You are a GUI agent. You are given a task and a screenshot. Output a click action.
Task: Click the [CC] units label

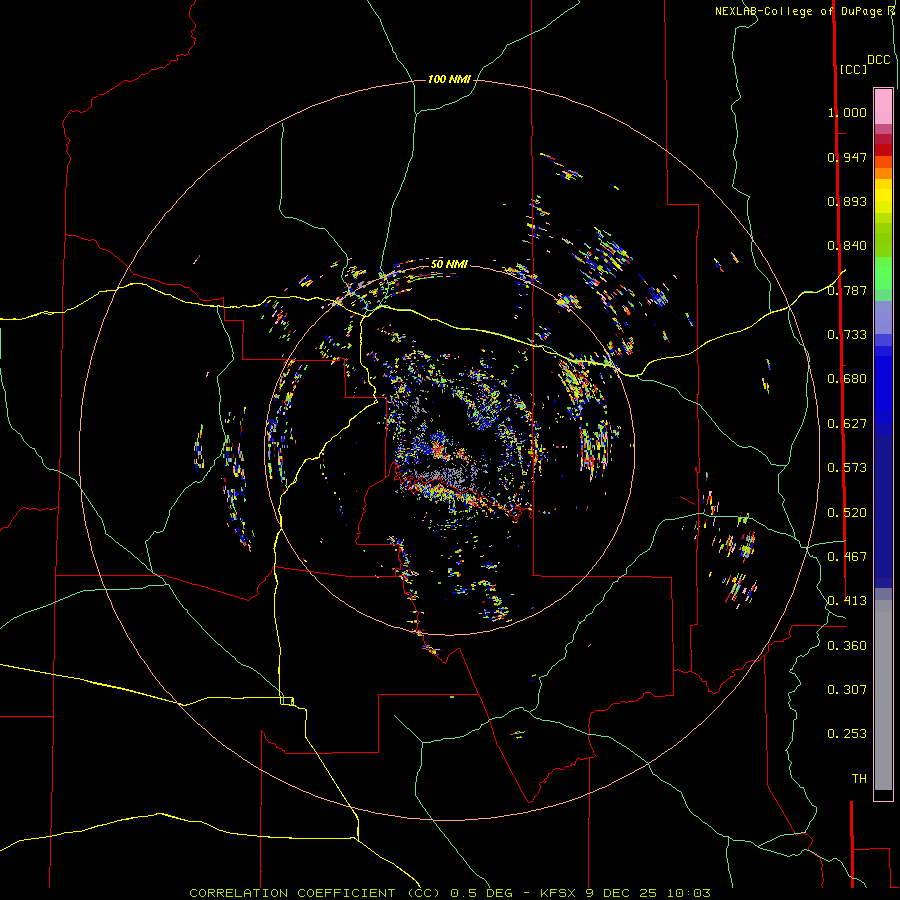point(853,69)
